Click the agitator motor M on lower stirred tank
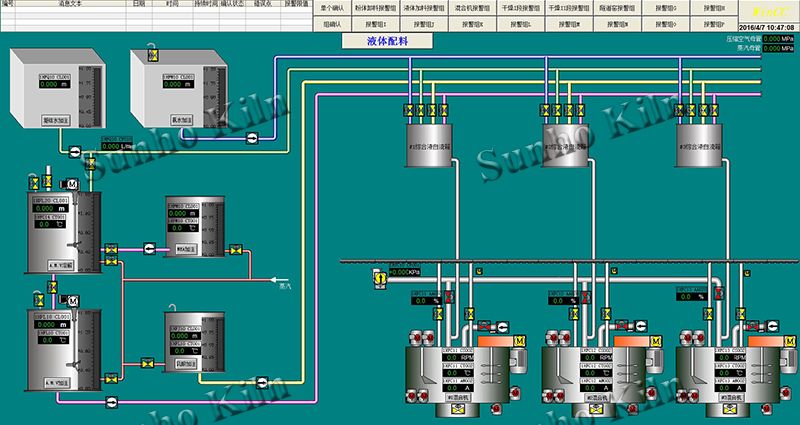 pos(73,301)
